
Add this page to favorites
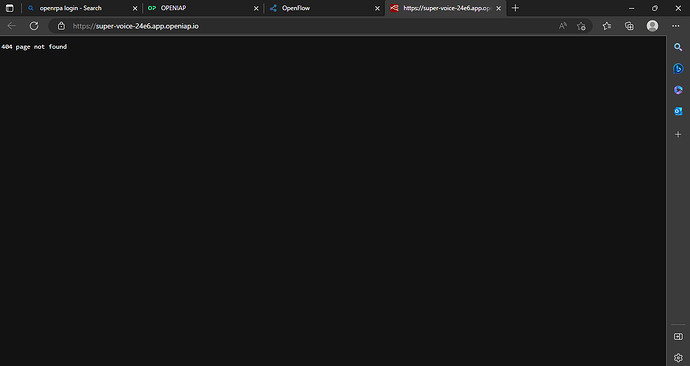tap(581, 26)
